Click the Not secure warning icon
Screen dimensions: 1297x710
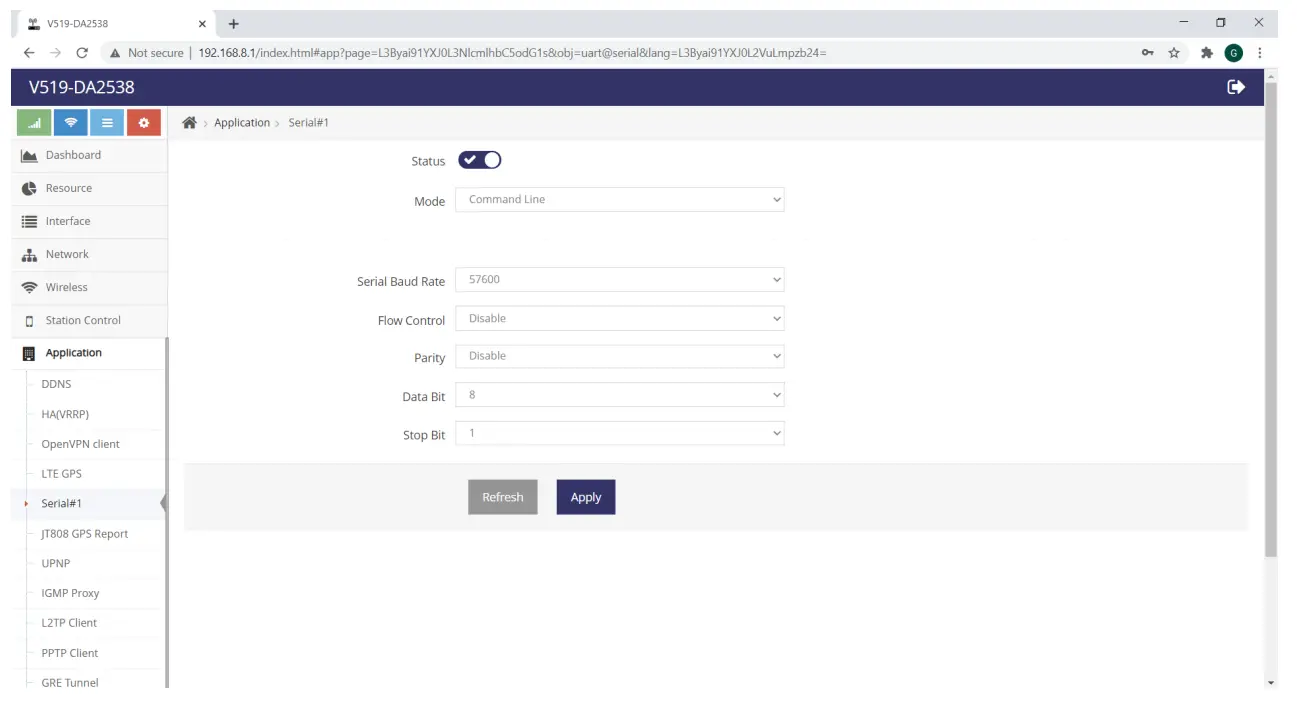[115, 53]
